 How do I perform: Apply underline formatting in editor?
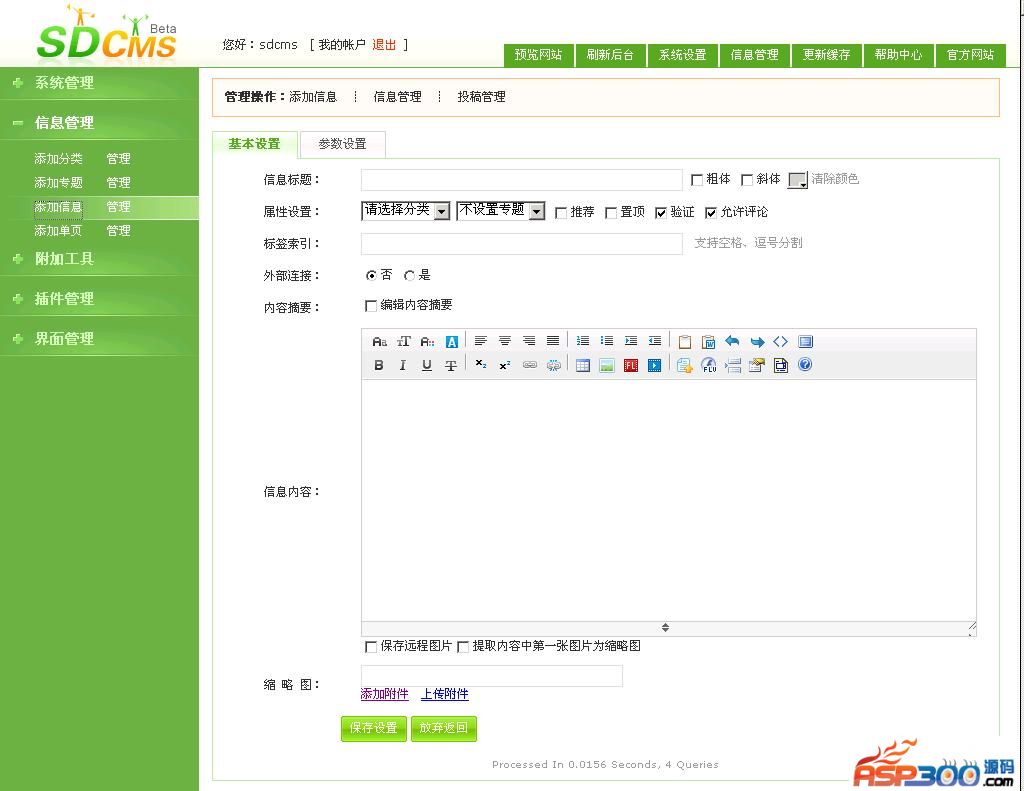point(426,366)
